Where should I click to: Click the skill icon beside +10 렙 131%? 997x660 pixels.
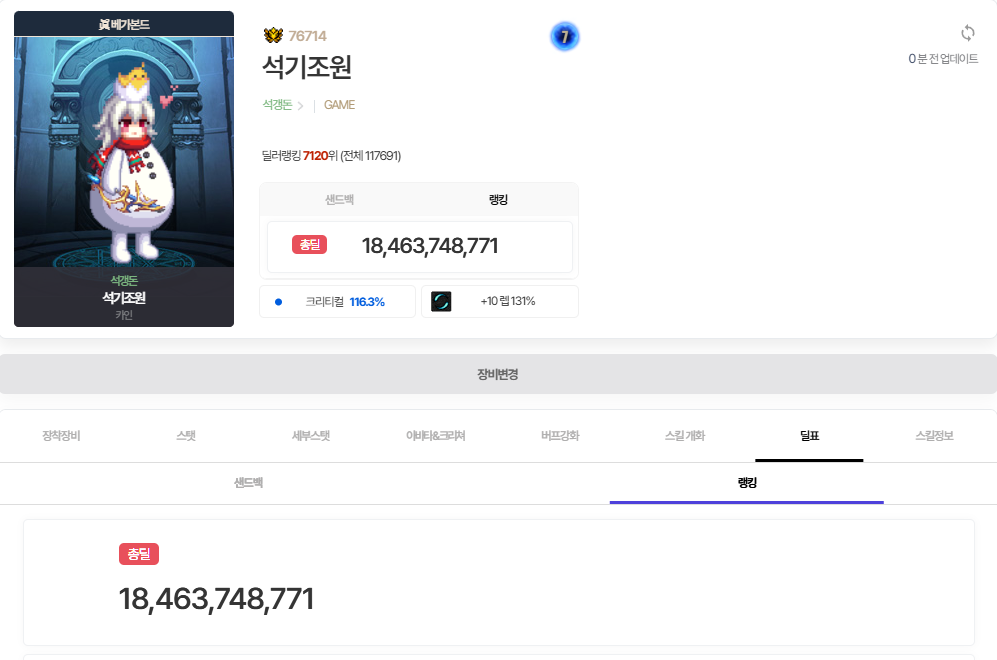pyautogui.click(x=441, y=301)
